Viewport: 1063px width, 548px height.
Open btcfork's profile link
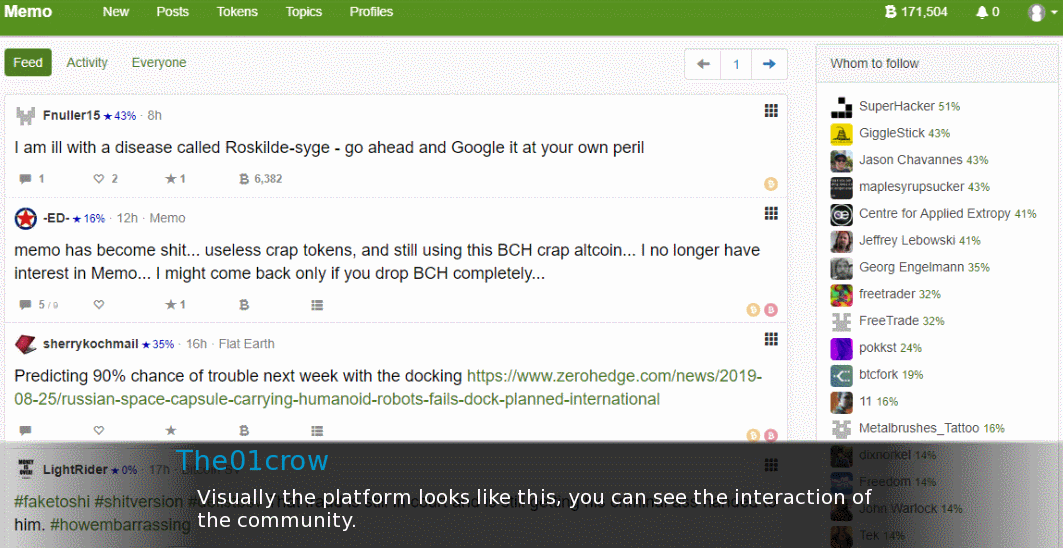point(879,374)
